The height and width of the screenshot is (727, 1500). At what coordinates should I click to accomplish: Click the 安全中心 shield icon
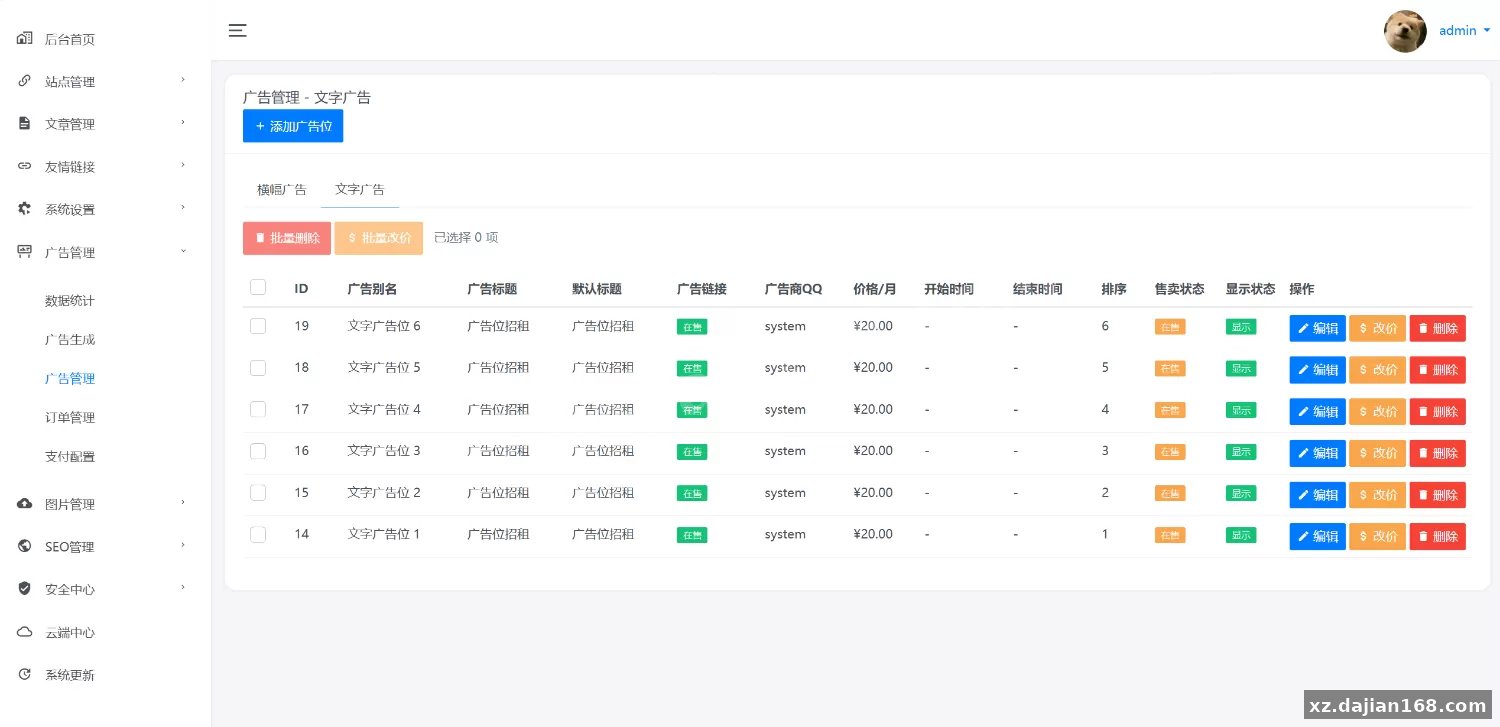[x=25, y=589]
